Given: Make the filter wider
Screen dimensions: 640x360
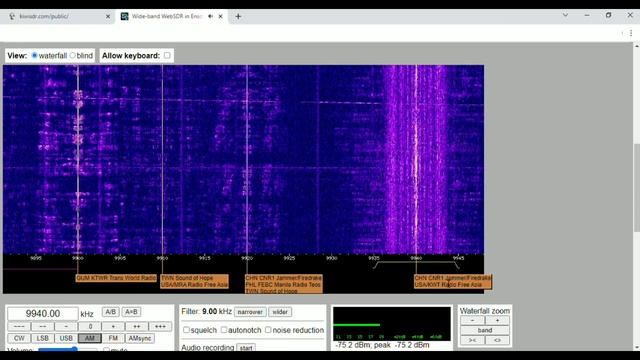Looking at the screenshot, I should pos(280,312).
